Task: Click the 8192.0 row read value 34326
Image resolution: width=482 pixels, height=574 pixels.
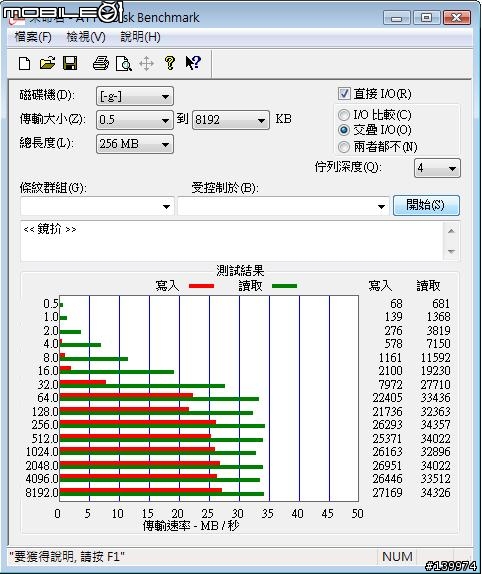Action: pos(435,493)
